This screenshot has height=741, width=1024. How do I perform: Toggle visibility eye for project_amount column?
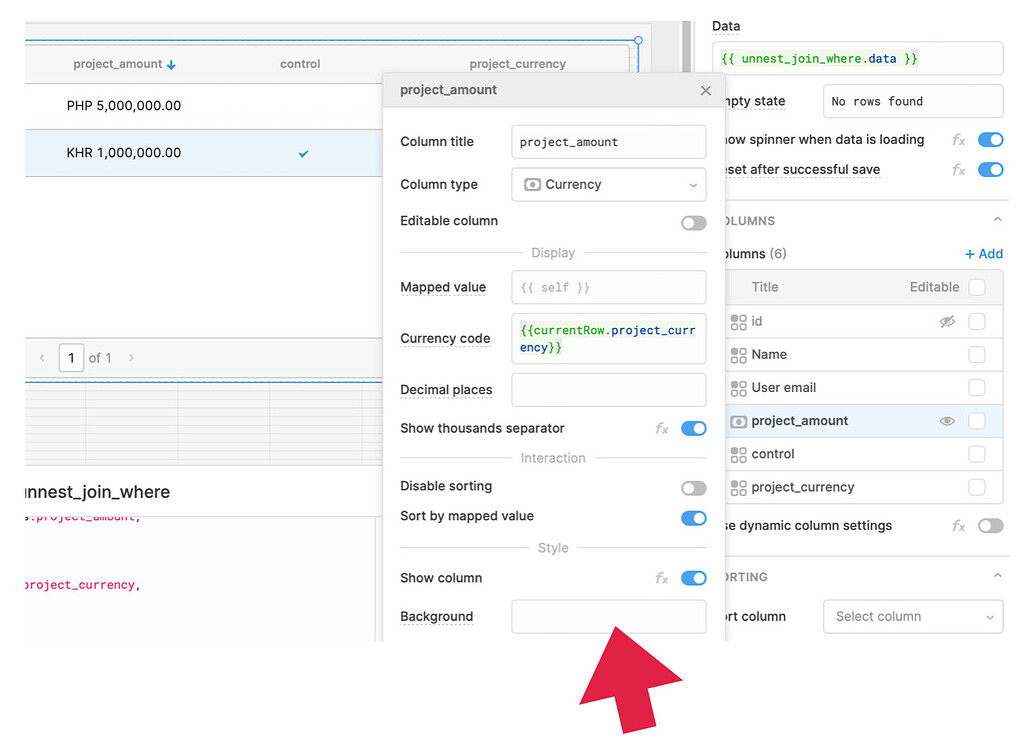[x=947, y=421]
